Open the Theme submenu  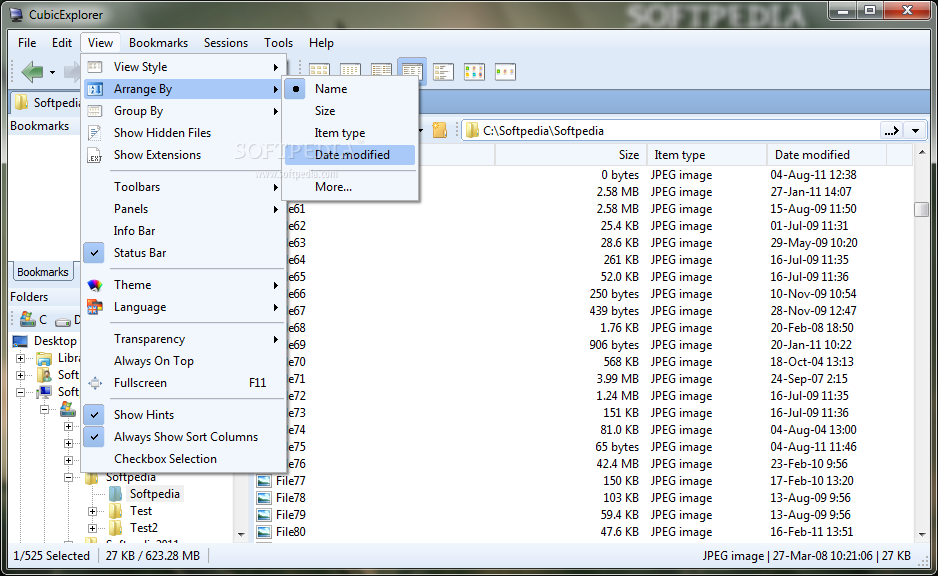click(x=183, y=285)
